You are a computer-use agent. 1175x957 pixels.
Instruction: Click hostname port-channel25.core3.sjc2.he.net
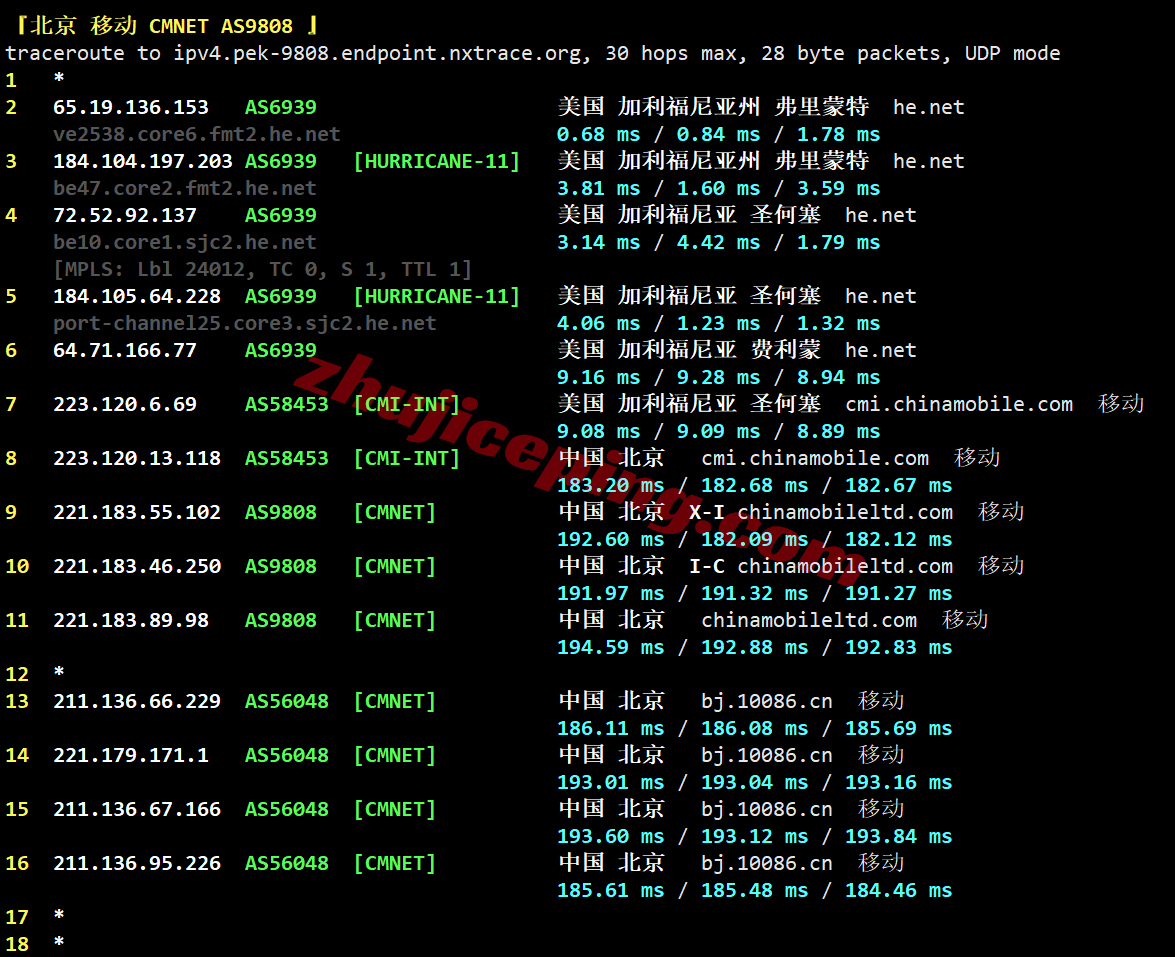coord(244,323)
